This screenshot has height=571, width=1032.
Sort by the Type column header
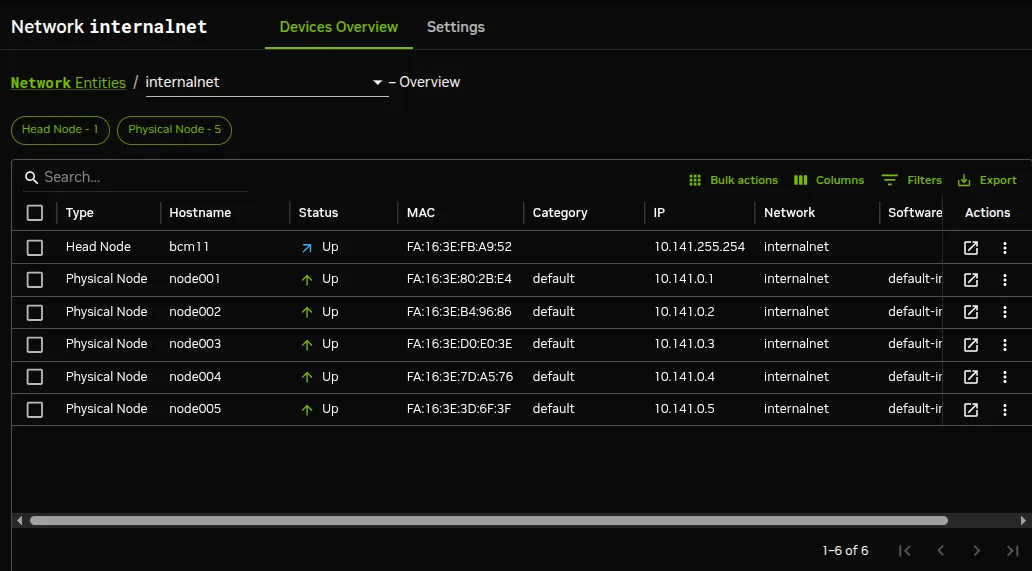coord(80,212)
